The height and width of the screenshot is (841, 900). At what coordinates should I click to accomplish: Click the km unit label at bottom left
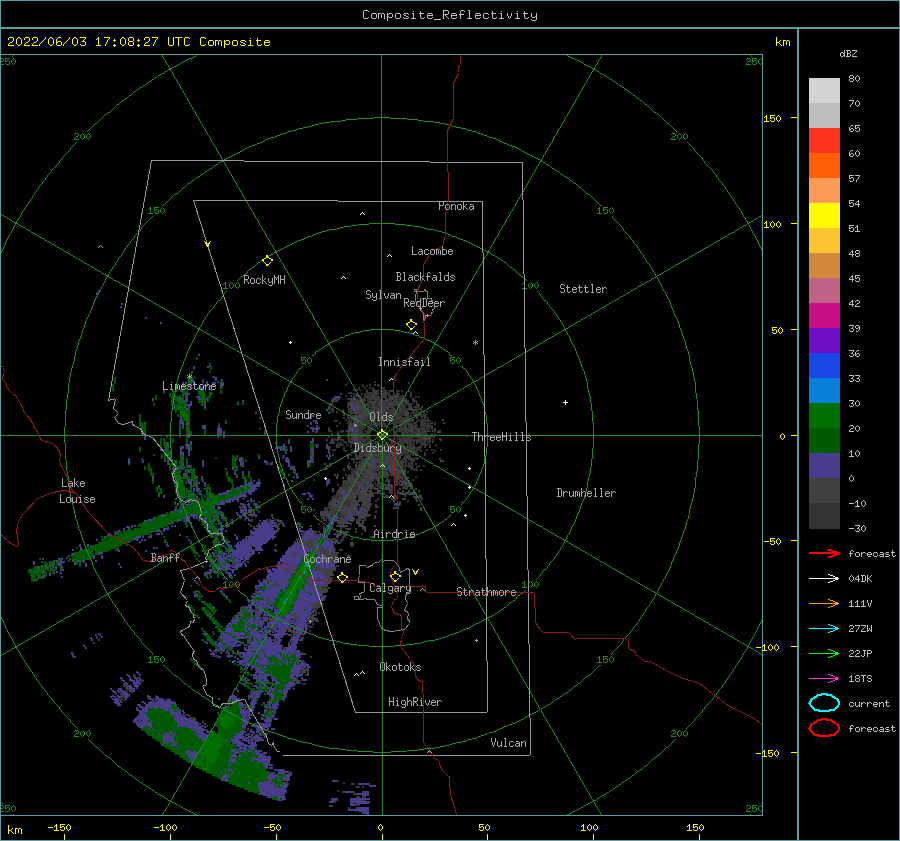tap(14, 830)
